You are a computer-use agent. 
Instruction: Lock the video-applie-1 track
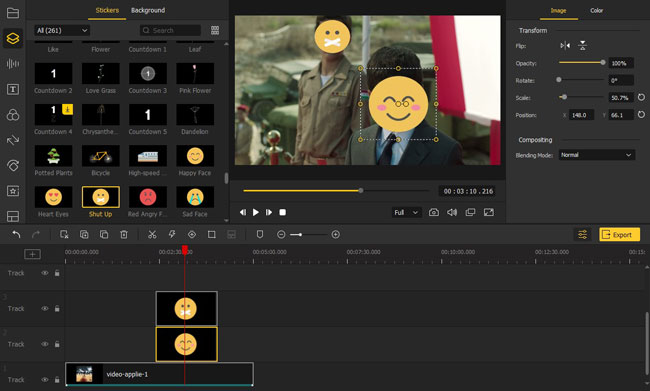click(x=57, y=380)
